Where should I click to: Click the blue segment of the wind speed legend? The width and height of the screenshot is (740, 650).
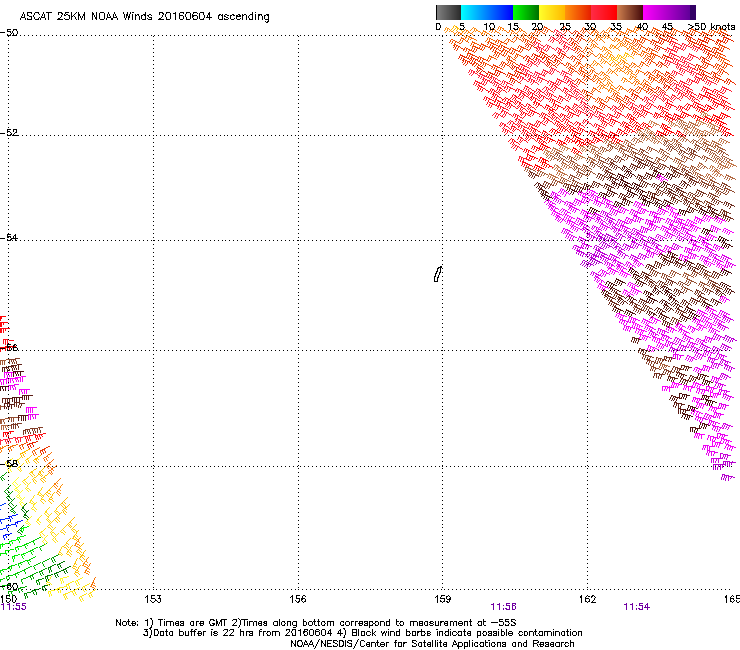point(500,12)
